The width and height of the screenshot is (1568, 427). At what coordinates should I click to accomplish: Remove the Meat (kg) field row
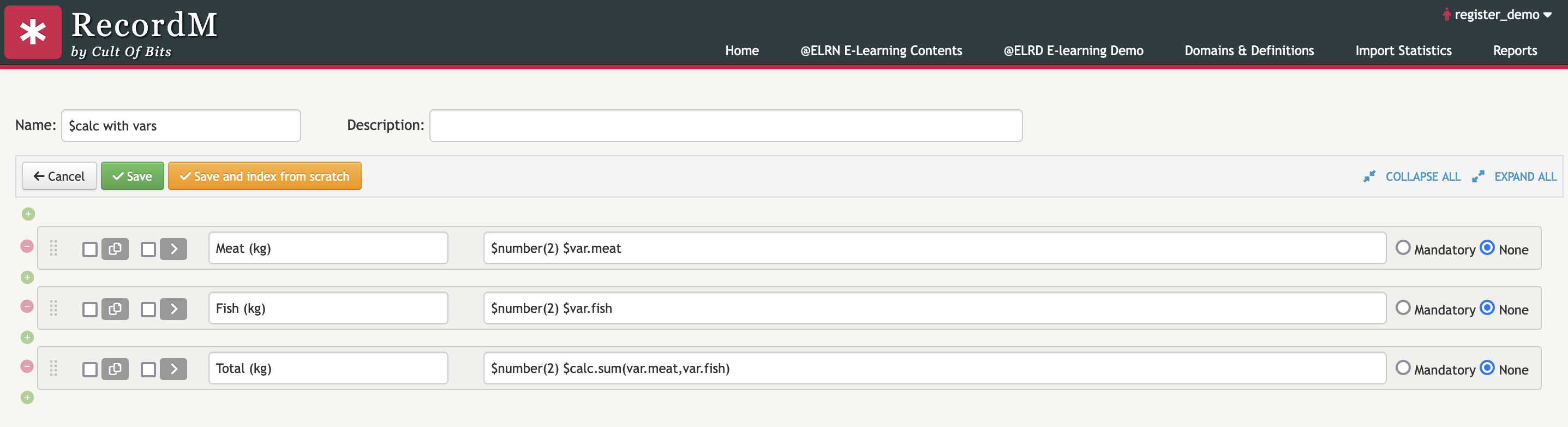(27, 246)
